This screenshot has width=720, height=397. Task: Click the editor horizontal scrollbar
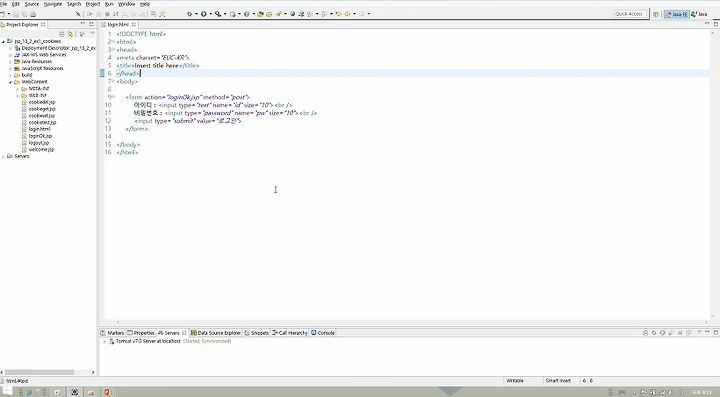point(412,323)
